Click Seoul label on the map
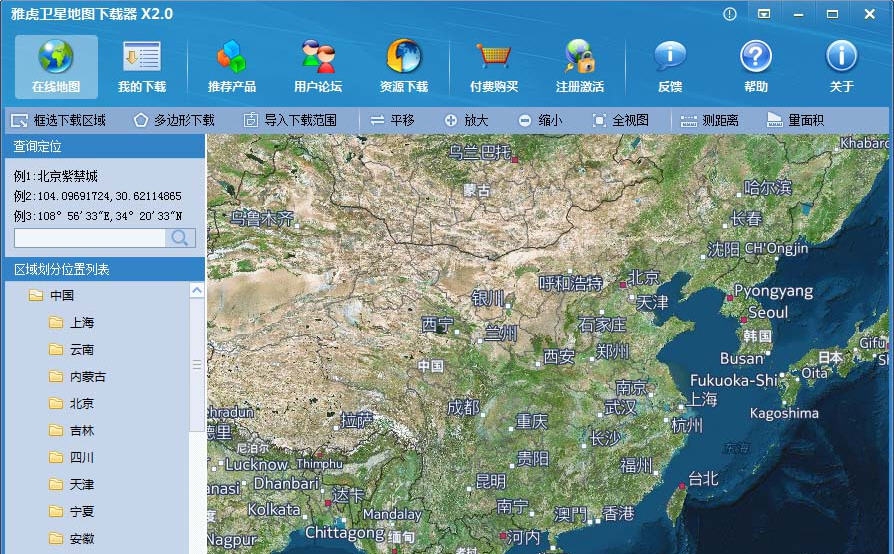This screenshot has height=554, width=894. coord(767,312)
